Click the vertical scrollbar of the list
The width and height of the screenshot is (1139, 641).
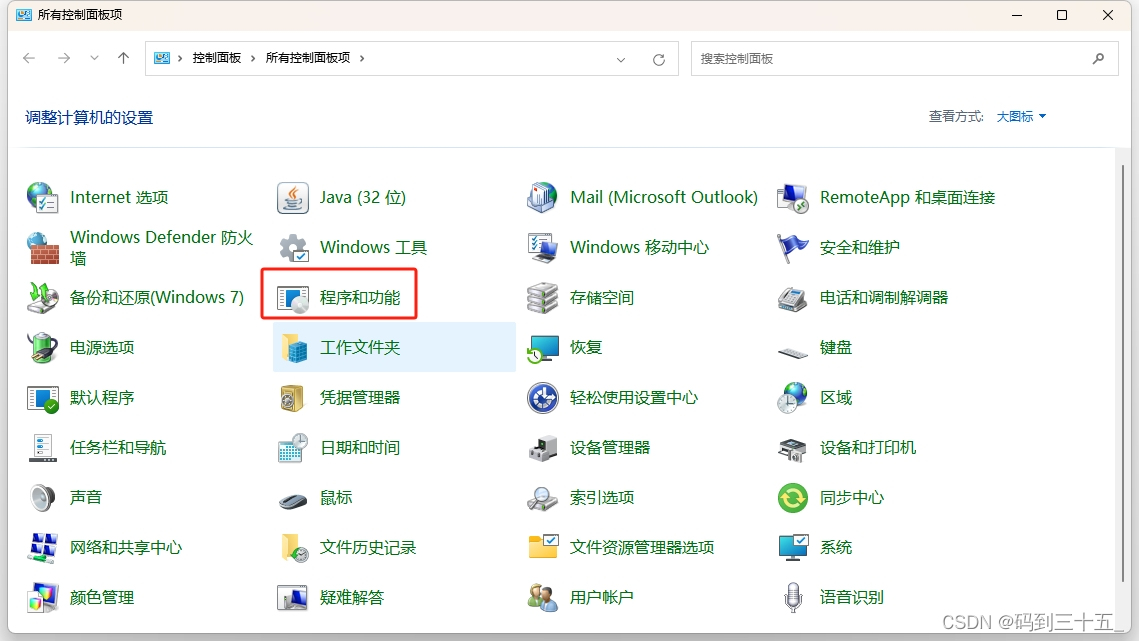pyautogui.click(x=1122, y=373)
